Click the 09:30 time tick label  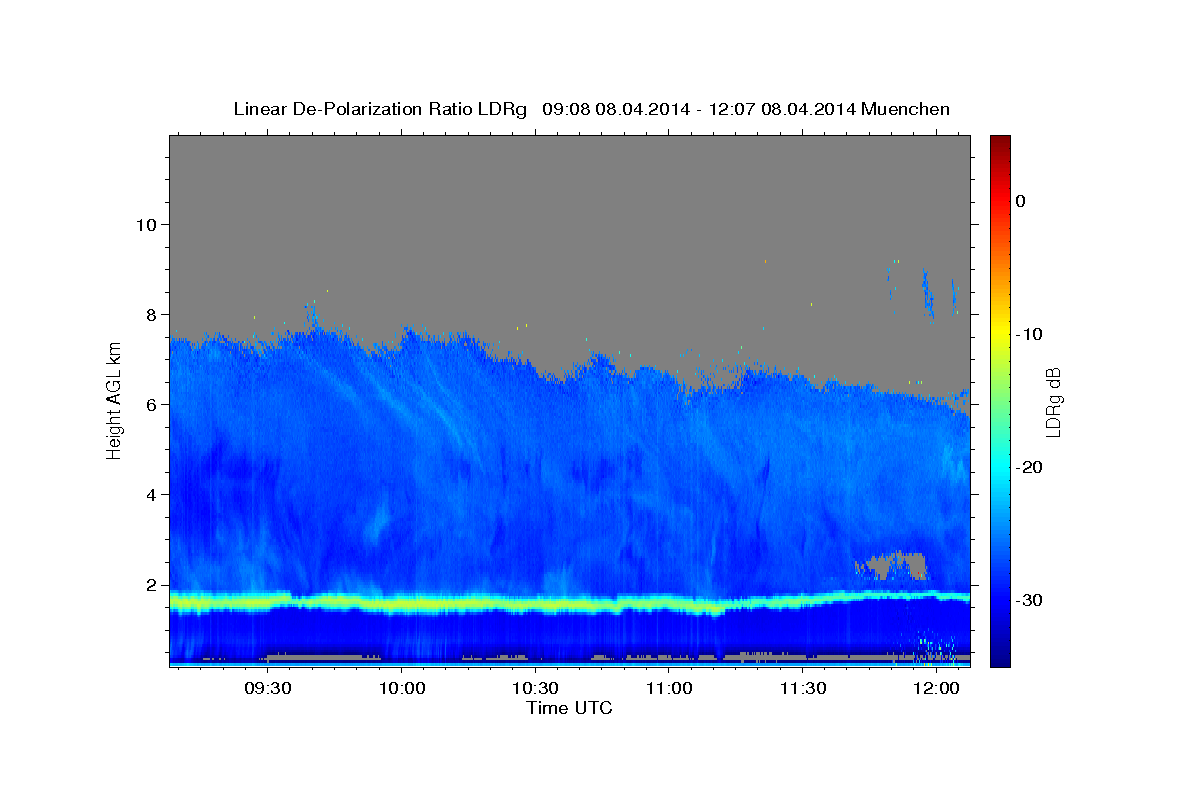(269, 688)
